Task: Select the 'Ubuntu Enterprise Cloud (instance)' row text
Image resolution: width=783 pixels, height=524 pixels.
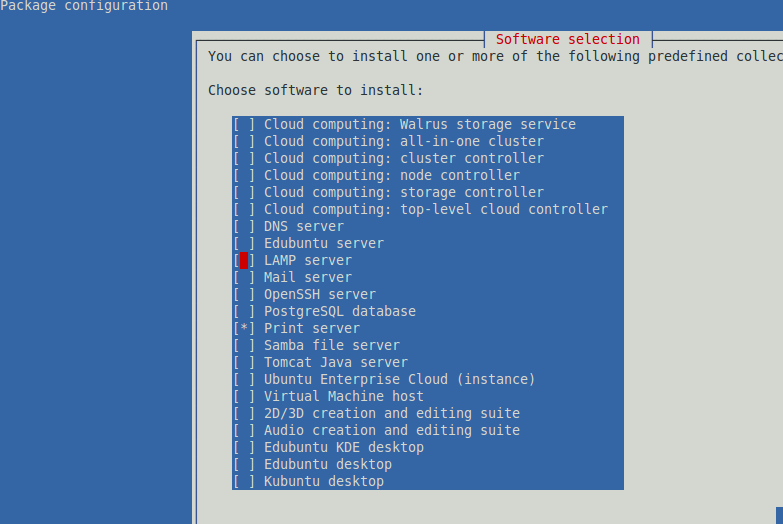Action: [x=399, y=380]
